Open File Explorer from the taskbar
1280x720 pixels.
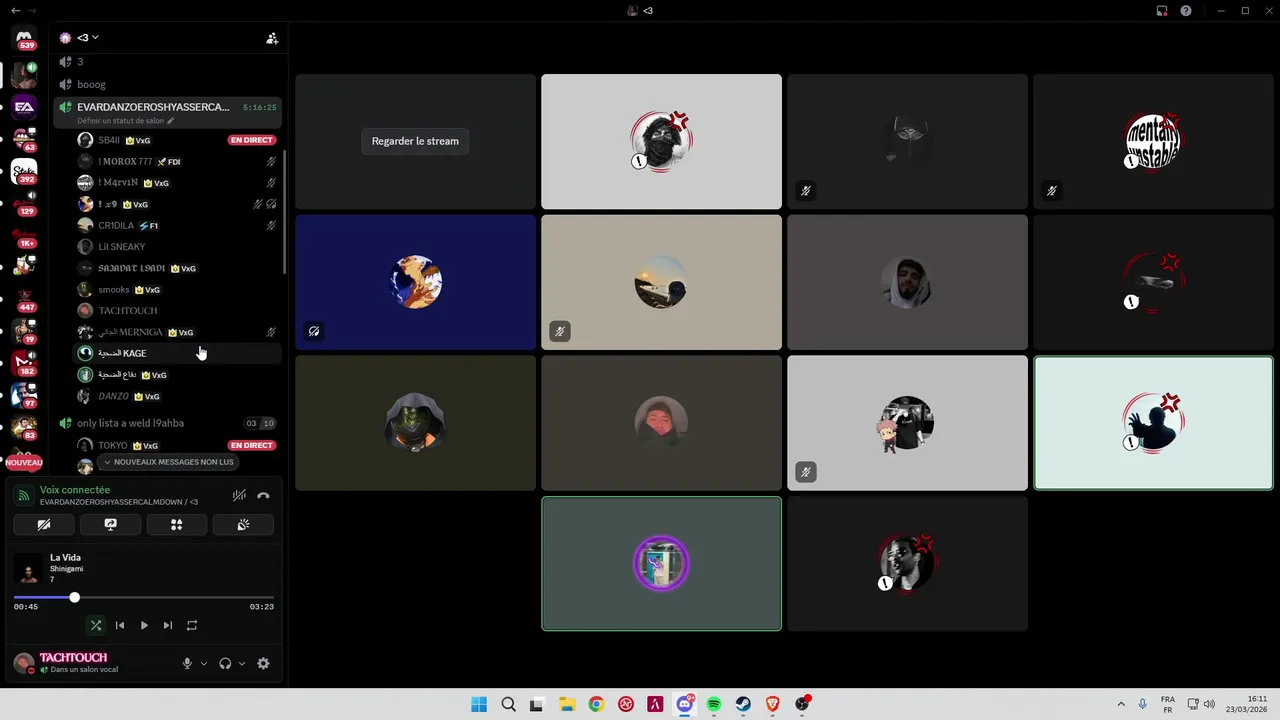(x=567, y=704)
